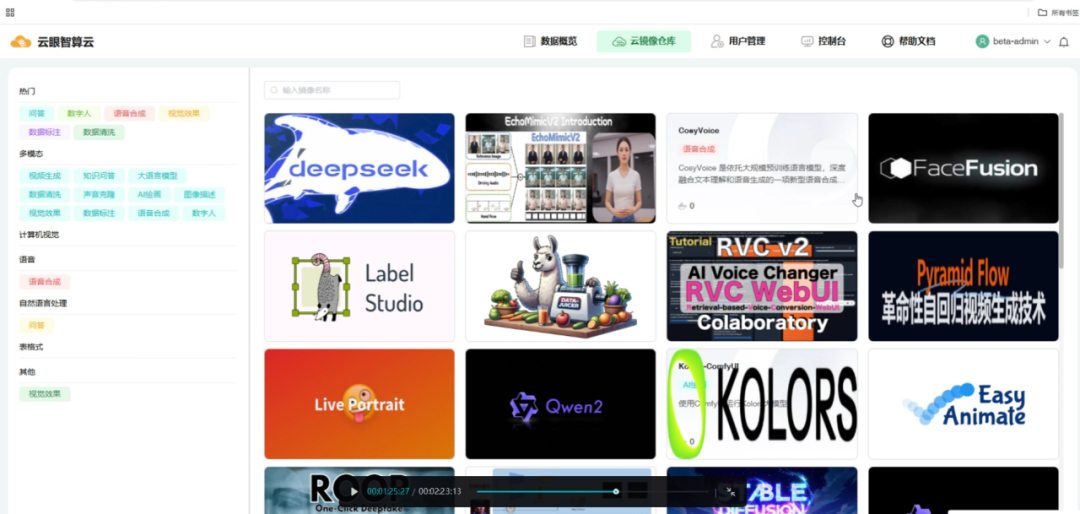Click the magnifier icon in the search box

[x=274, y=90]
